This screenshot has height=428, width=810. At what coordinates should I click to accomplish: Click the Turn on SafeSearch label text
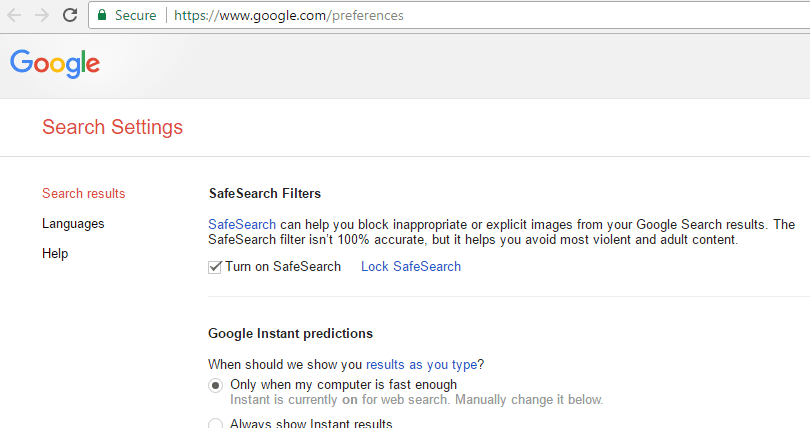tap(283, 266)
